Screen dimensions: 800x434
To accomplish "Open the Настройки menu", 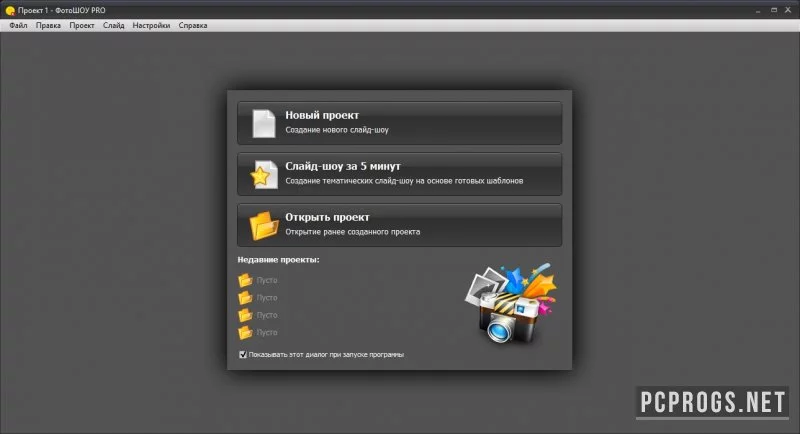I will (151, 25).
